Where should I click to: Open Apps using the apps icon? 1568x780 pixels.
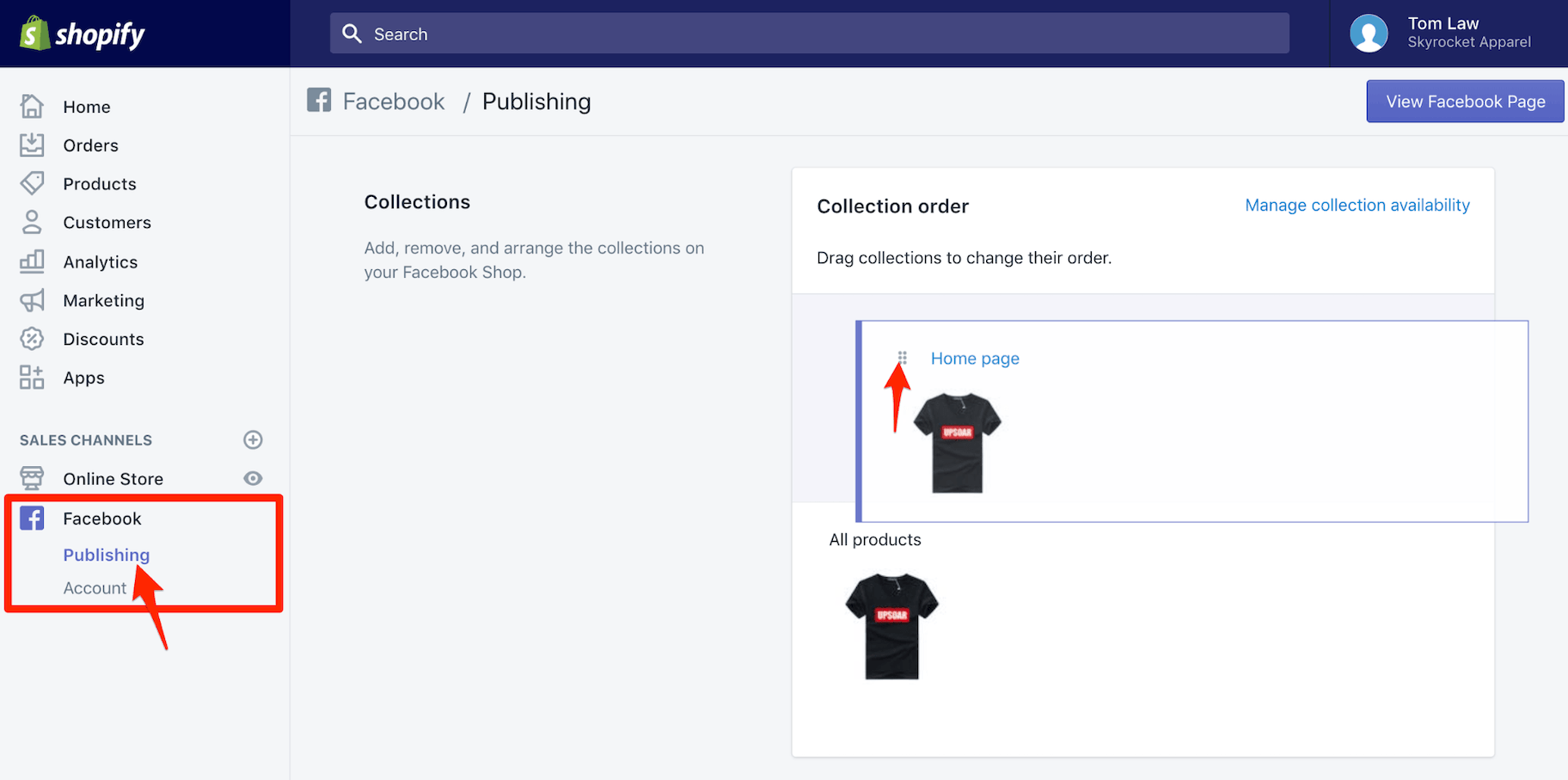pyautogui.click(x=32, y=377)
